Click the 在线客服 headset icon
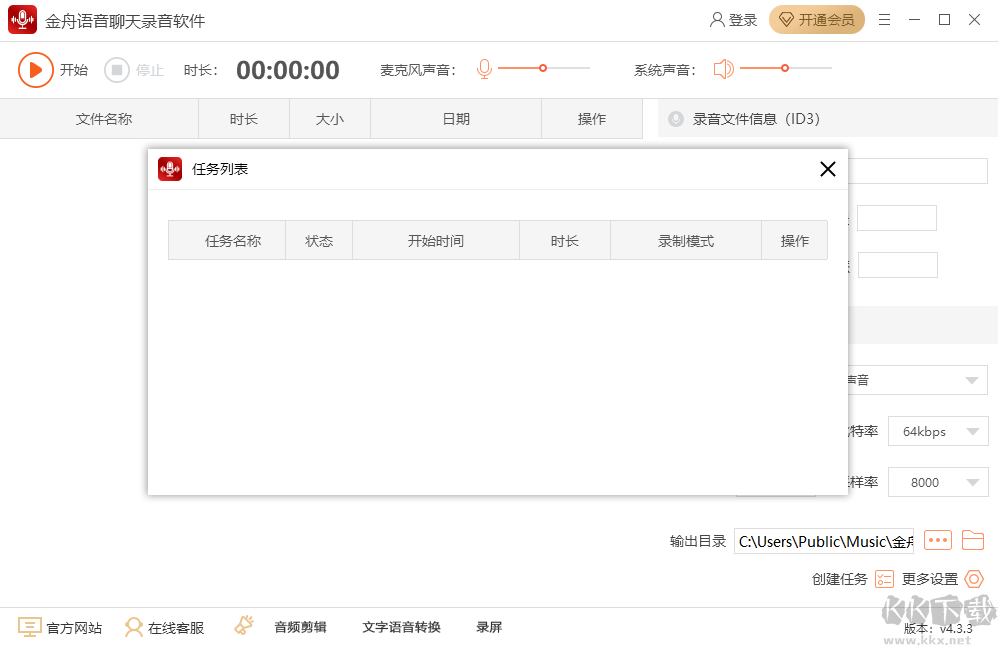This screenshot has height=647, width=998. tap(134, 627)
